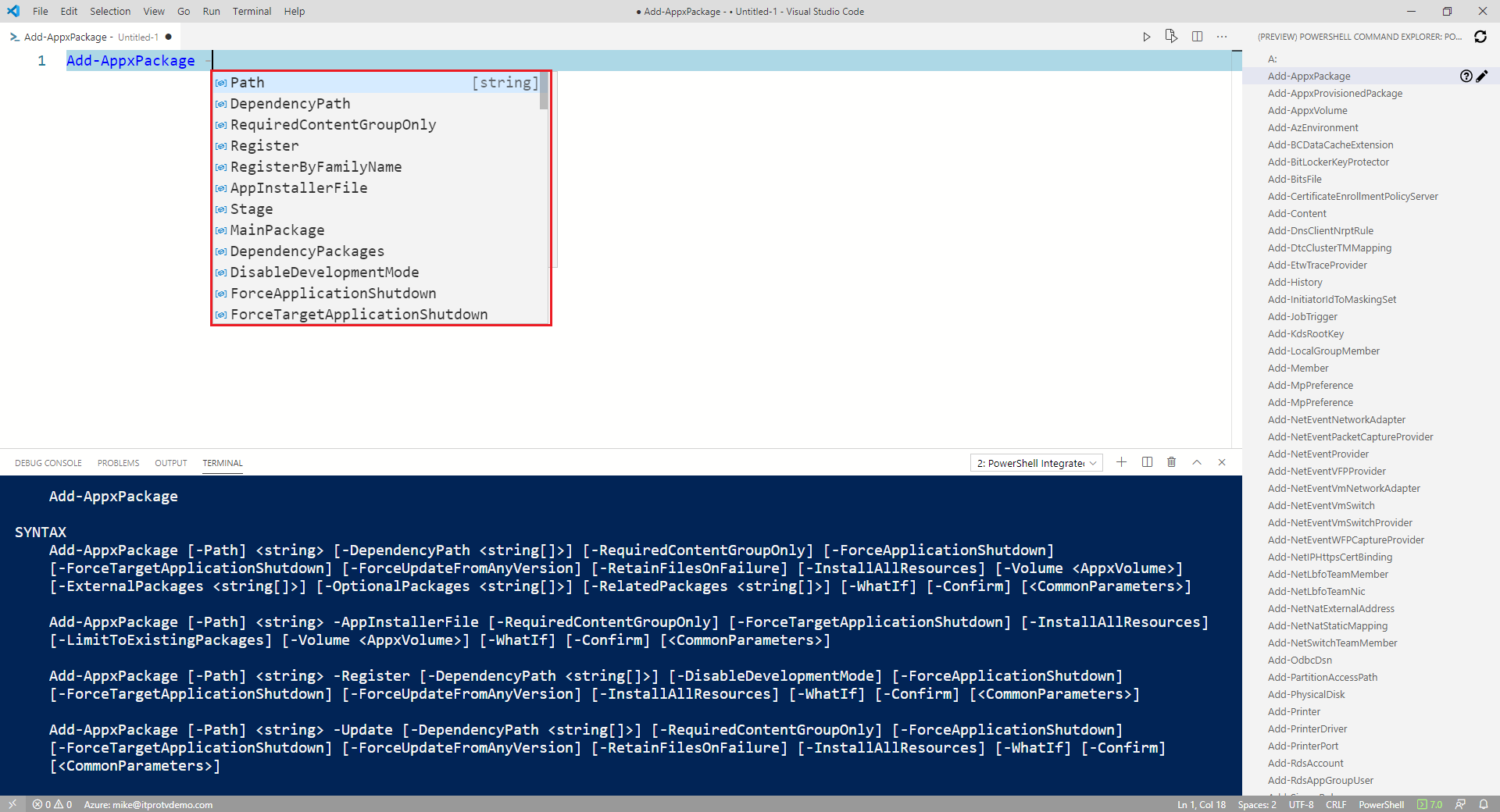Switch to the Debug Console tab
Viewport: 1500px width, 812px height.
coord(48,463)
